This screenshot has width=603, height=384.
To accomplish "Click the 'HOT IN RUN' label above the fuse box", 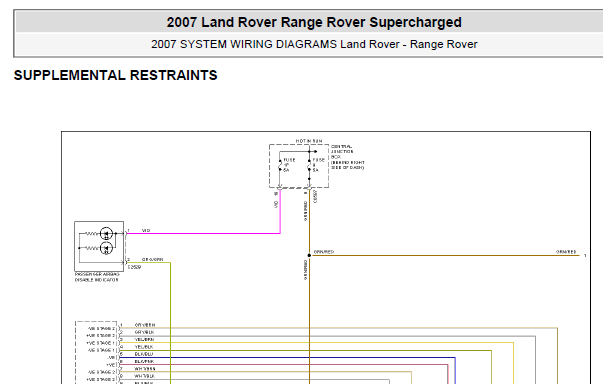I will point(309,141).
